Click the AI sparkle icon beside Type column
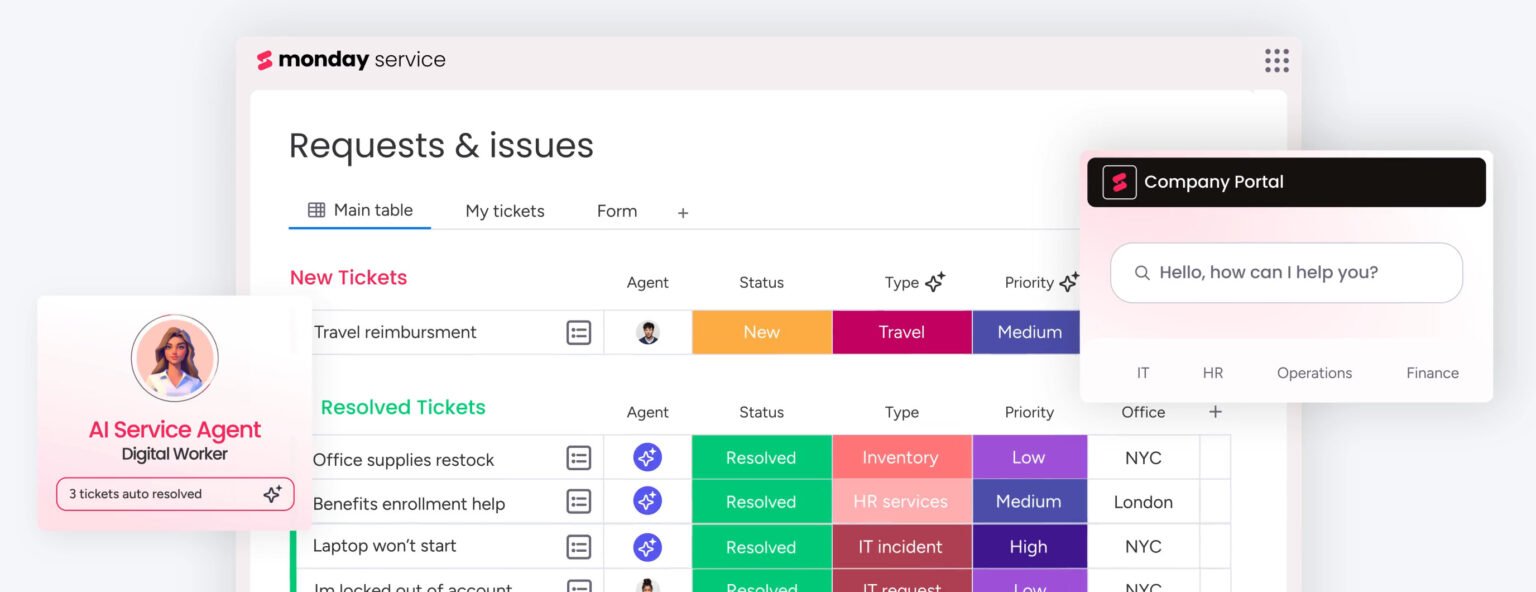Screen dimensions: 1536x592 (x=935, y=282)
